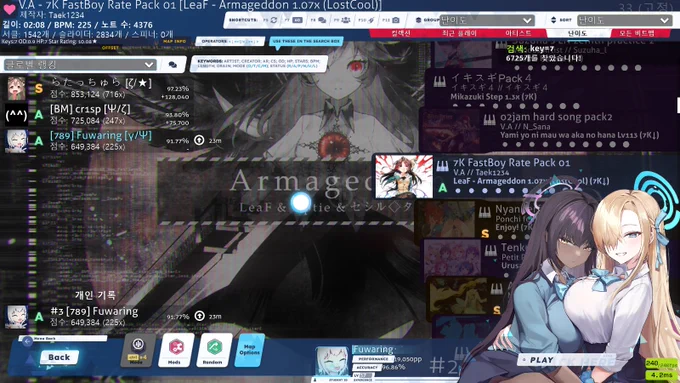
Task: Click #3 [789] Fuwaring personal record
Action: point(94,311)
